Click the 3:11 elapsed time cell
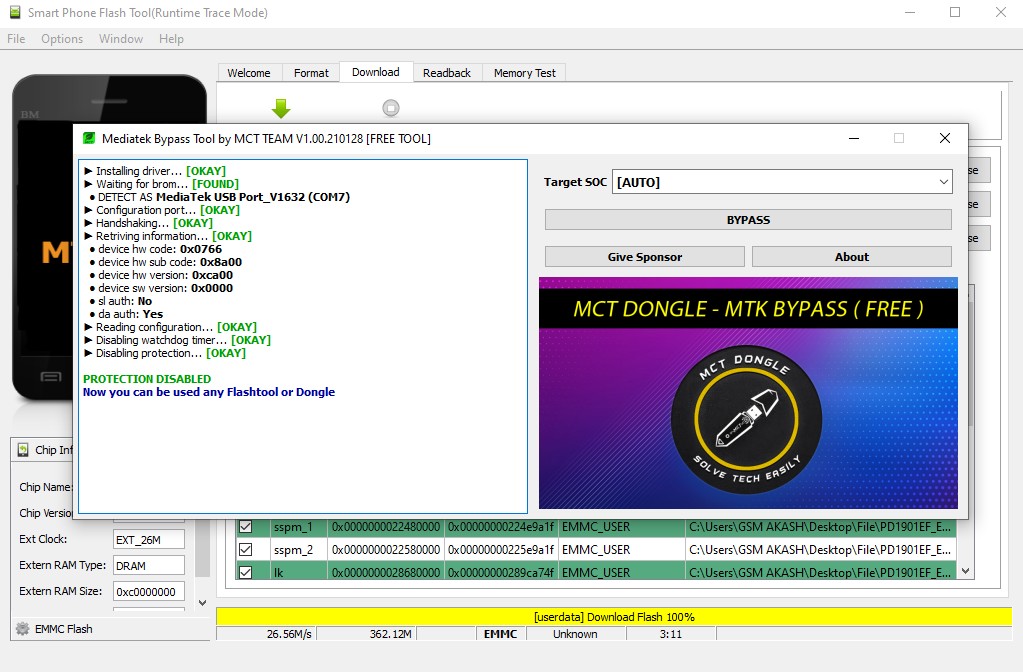This screenshot has height=672, width=1023. (x=671, y=634)
